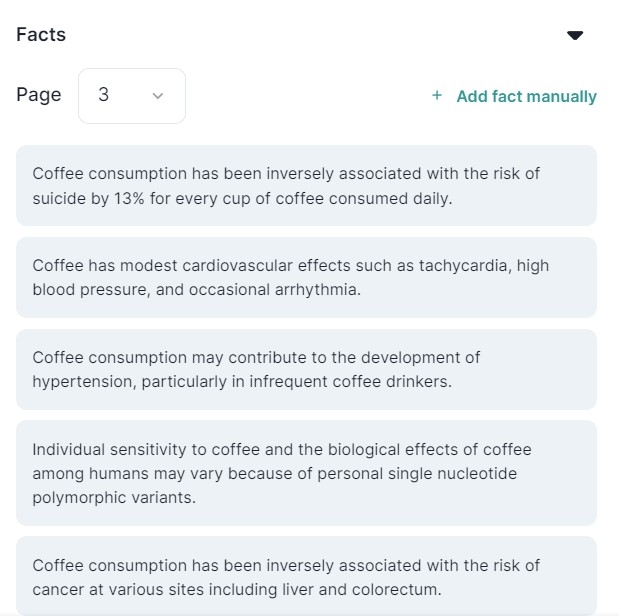
Task: Select the individual sensitivity to coffee fact
Action: pos(306,473)
